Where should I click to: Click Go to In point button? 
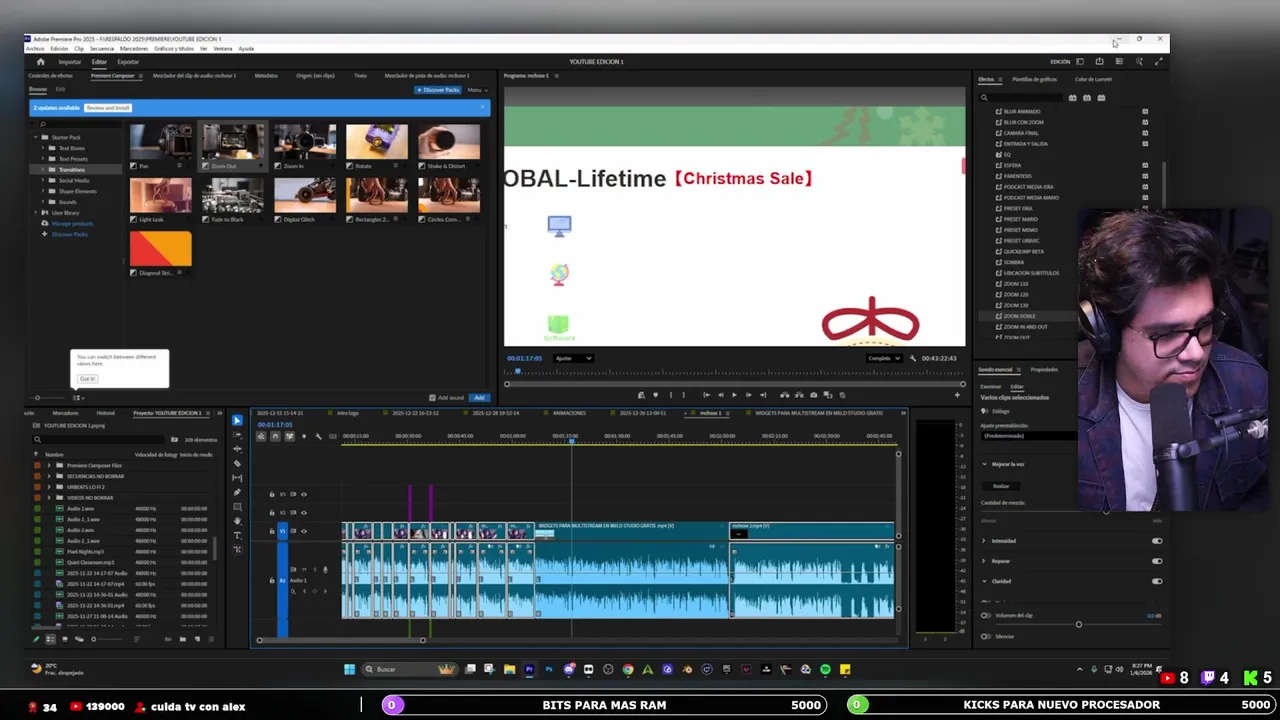tap(706, 395)
